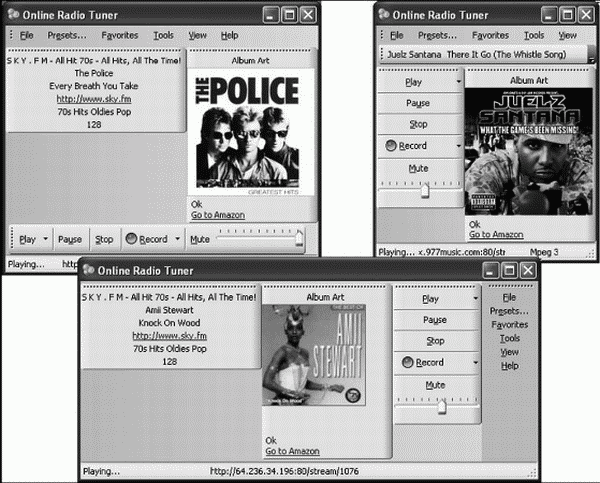Toggle Mute in the top-left window

tap(200, 239)
